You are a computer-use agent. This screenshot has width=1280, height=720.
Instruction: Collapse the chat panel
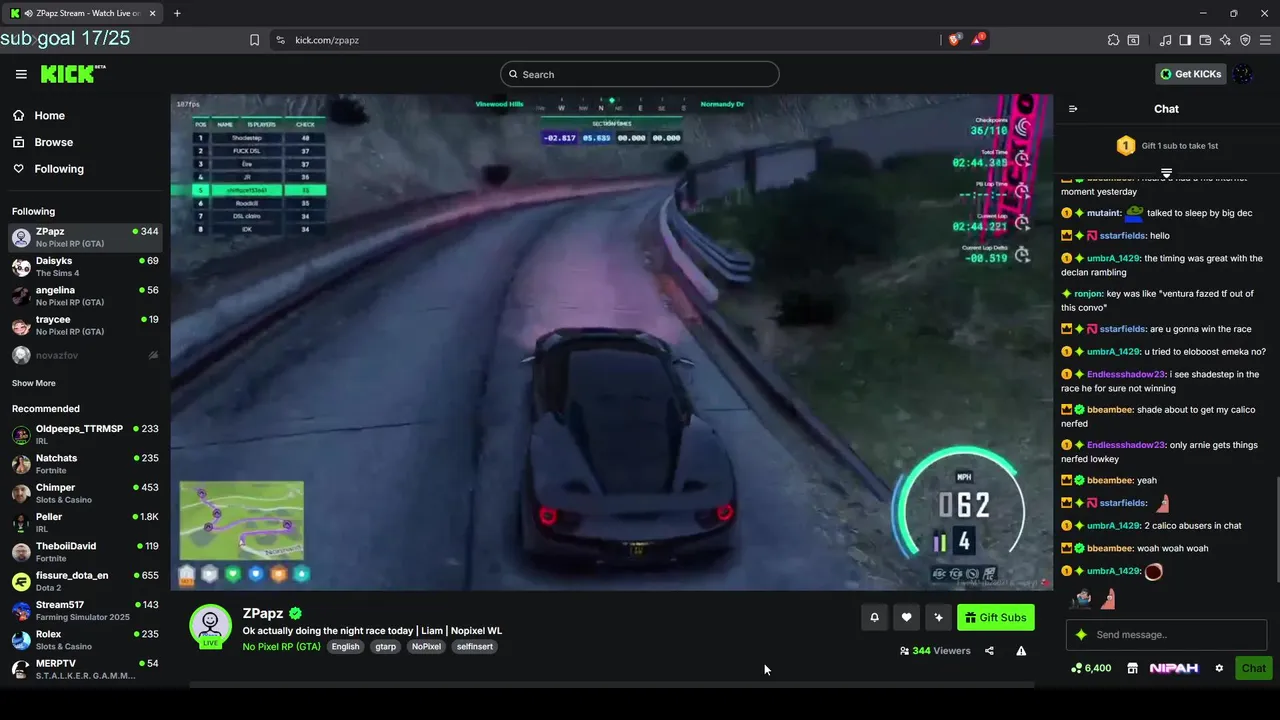click(1073, 109)
